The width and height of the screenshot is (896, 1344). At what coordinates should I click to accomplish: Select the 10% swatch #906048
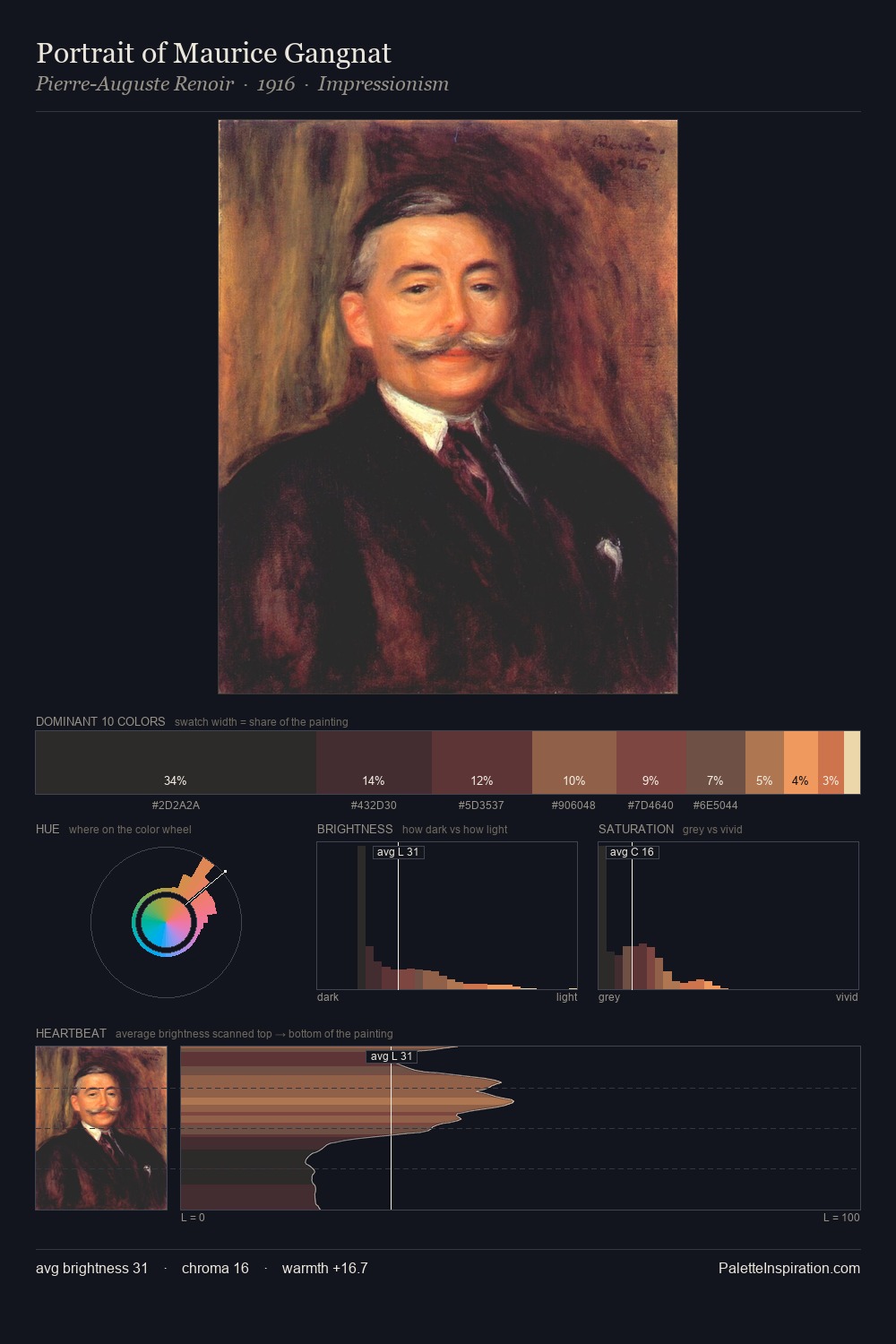[x=574, y=762]
